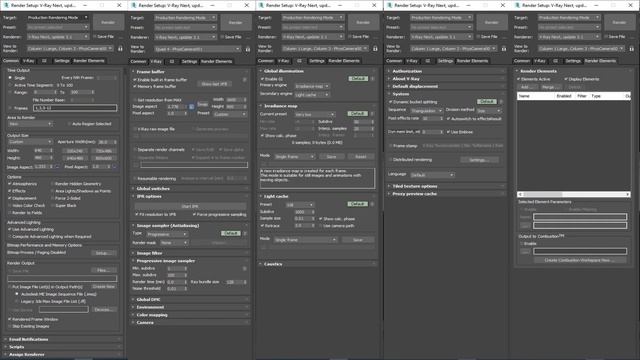Click the blue Image aspect lock icon in the Frame buffer rollout
The width and height of the screenshot is (640, 360).
pos(191,107)
